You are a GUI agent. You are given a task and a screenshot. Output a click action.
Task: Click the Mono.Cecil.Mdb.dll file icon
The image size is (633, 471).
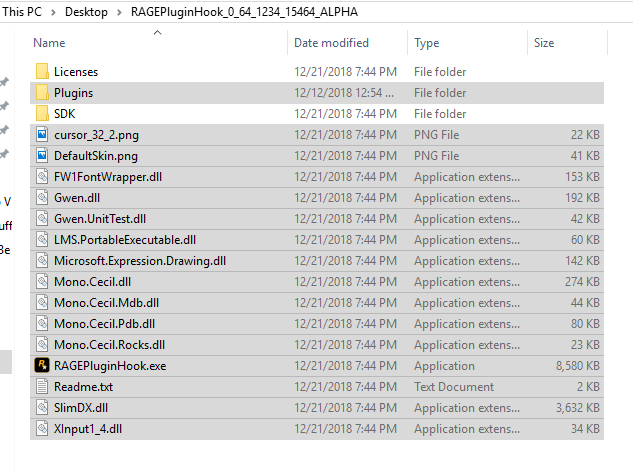pyautogui.click(x=42, y=302)
